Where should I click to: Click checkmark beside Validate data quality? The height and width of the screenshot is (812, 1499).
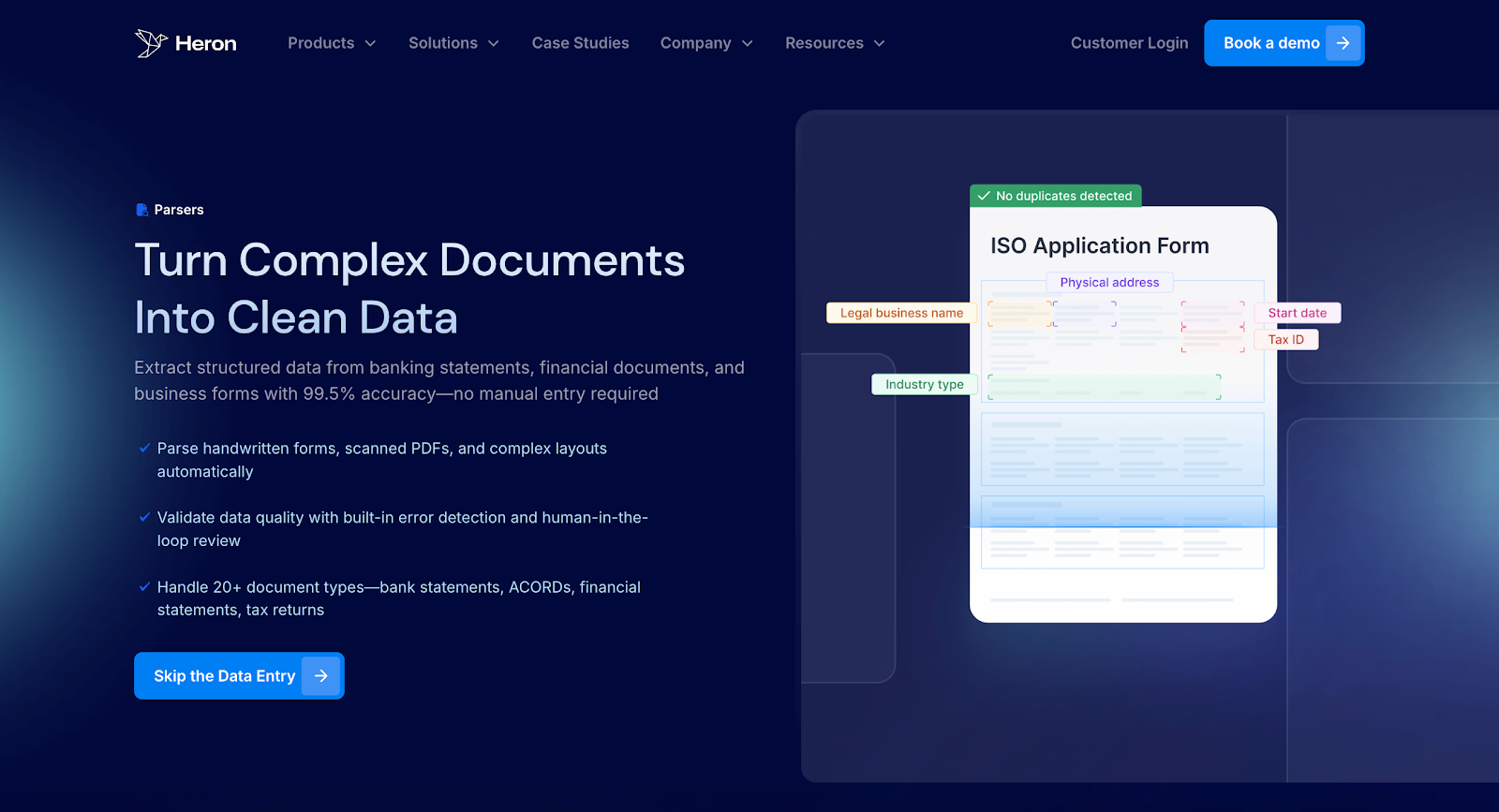[144, 517]
